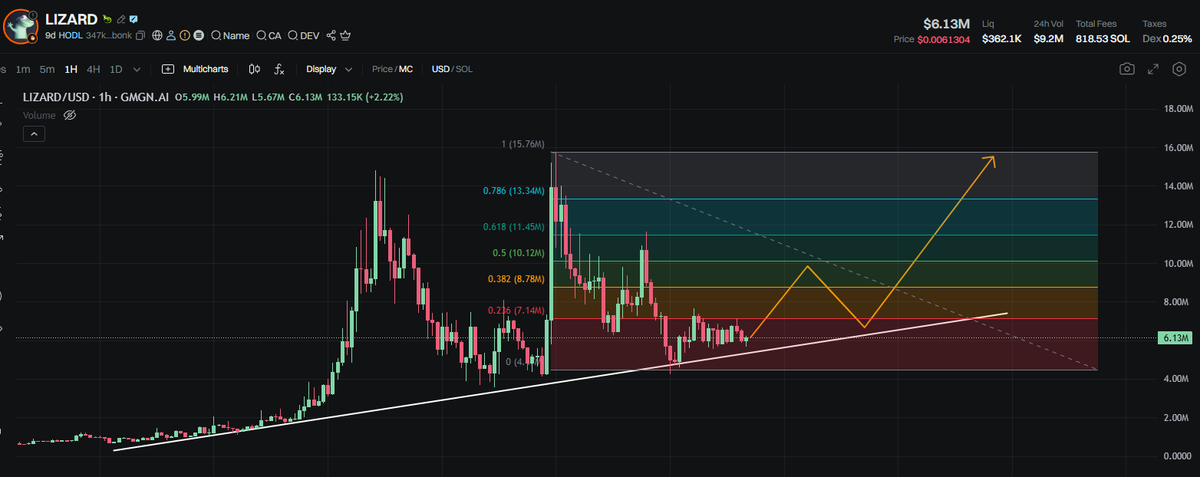Enter fullscreen chart mode

[x=1152, y=69]
